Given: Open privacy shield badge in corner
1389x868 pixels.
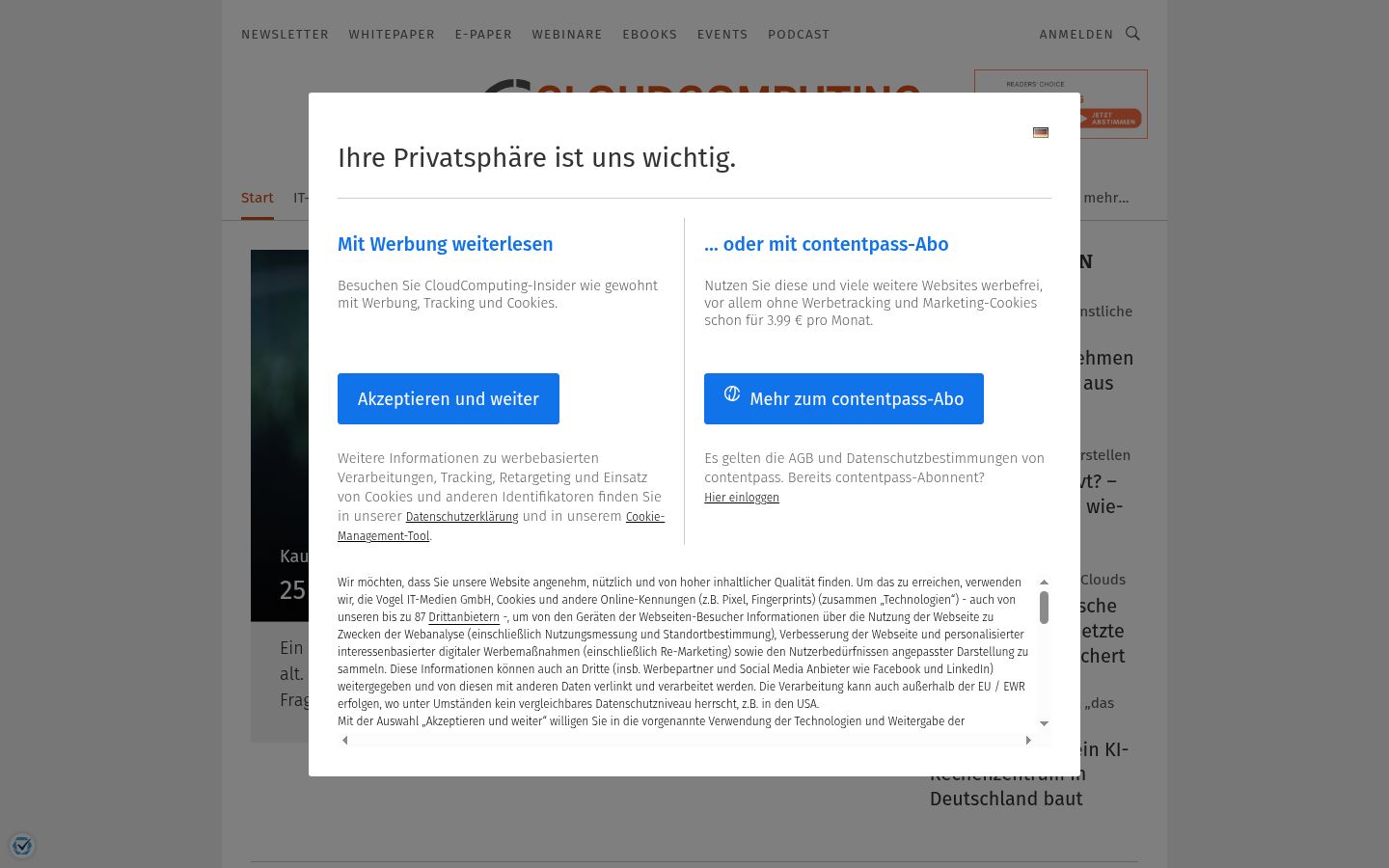Looking at the screenshot, I should [x=22, y=846].
